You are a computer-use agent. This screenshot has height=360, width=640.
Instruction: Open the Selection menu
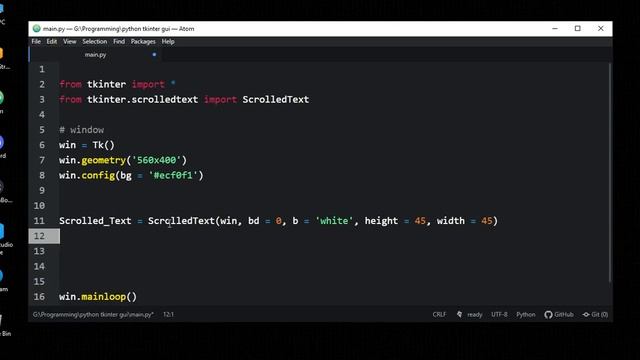tap(94, 42)
